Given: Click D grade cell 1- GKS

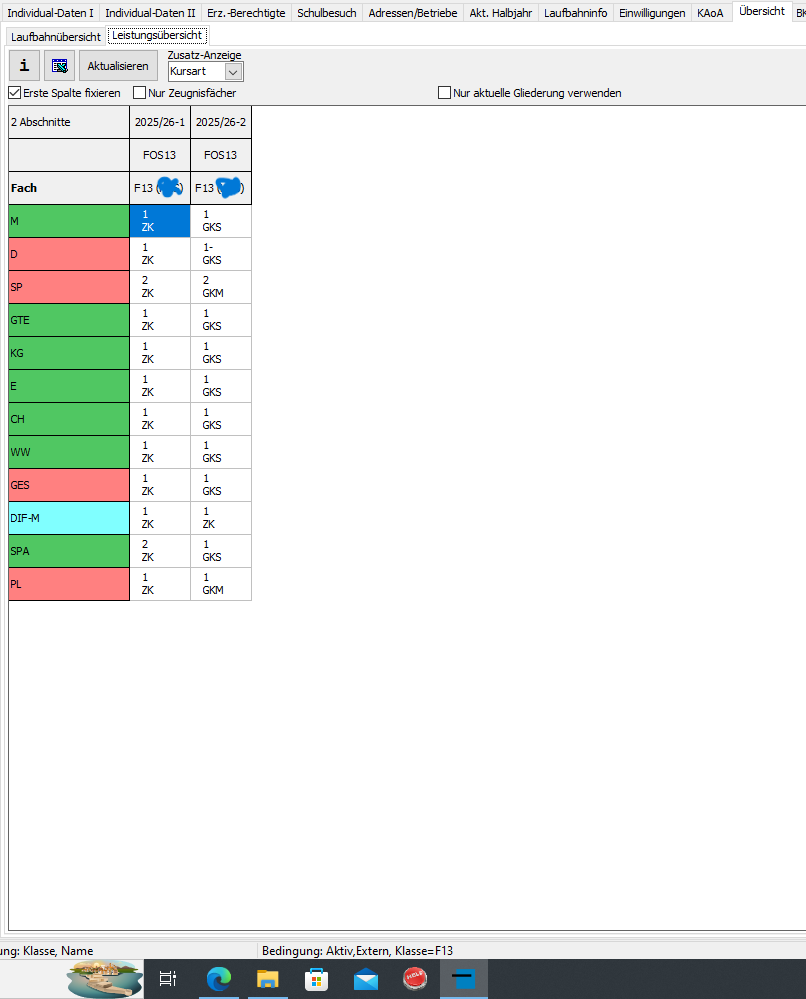Looking at the screenshot, I should (x=221, y=254).
